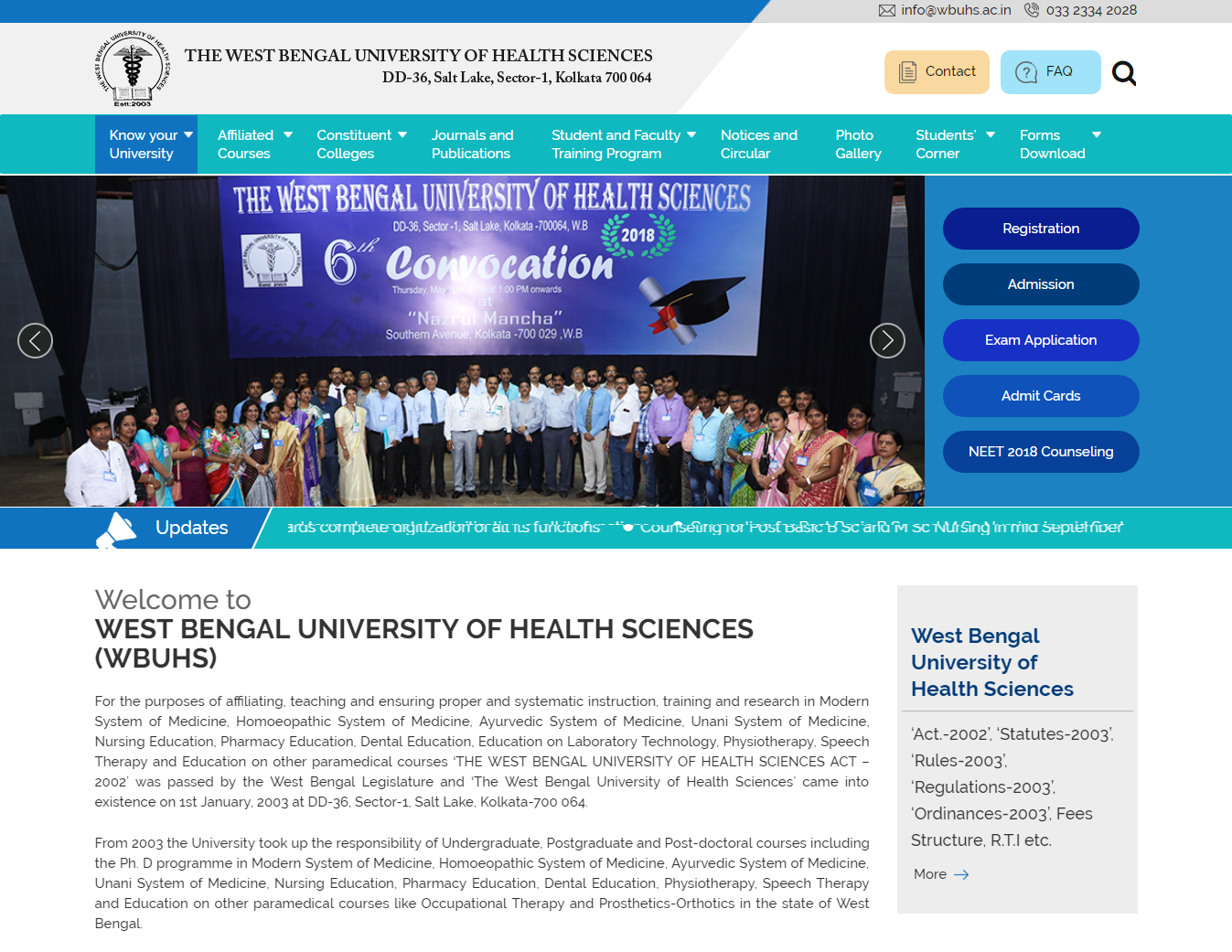Click the 033 2334 2028 phone number

pyautogui.click(x=1091, y=10)
